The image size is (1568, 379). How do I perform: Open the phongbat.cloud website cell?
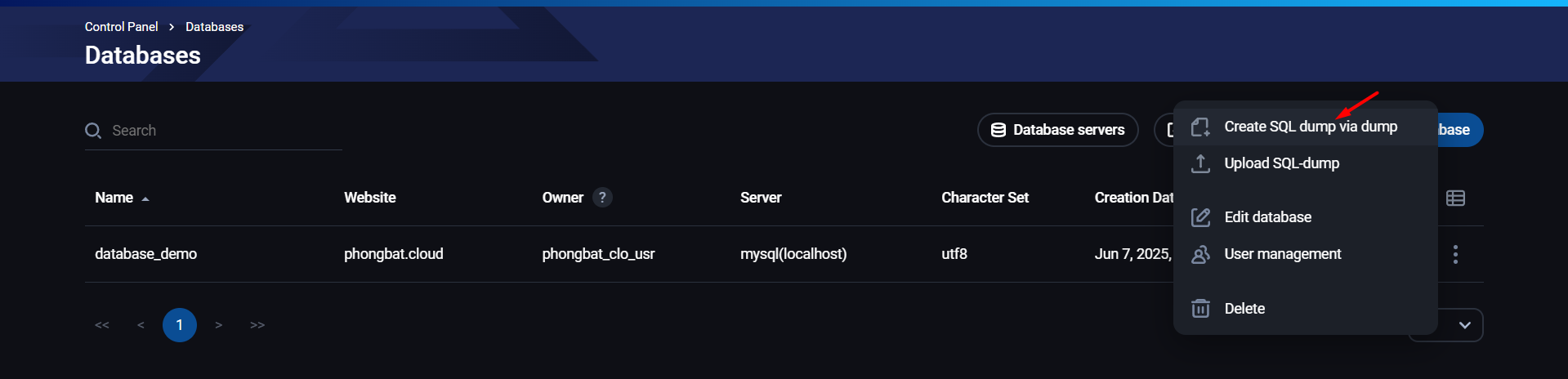pos(393,254)
